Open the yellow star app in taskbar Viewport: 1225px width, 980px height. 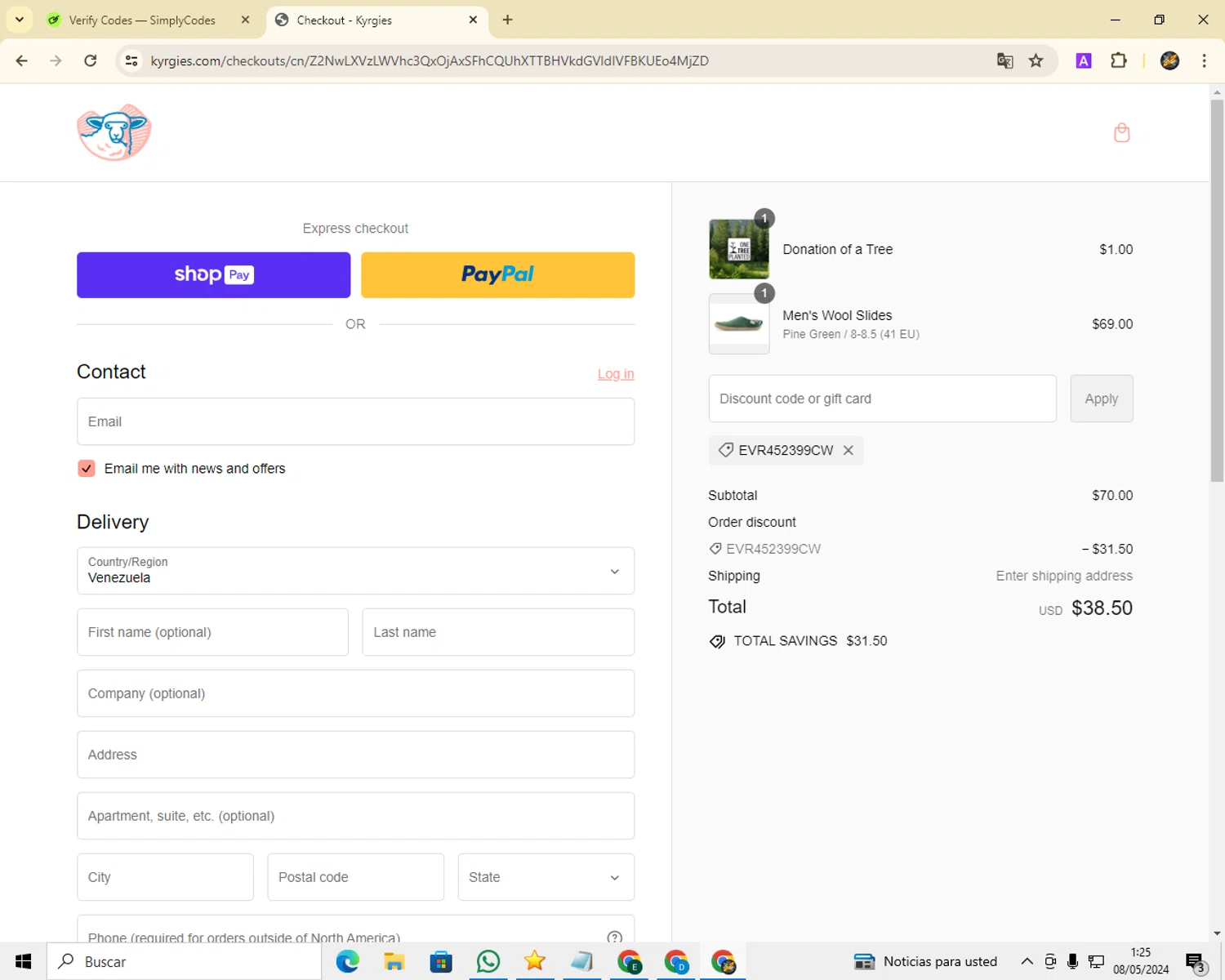(x=535, y=961)
